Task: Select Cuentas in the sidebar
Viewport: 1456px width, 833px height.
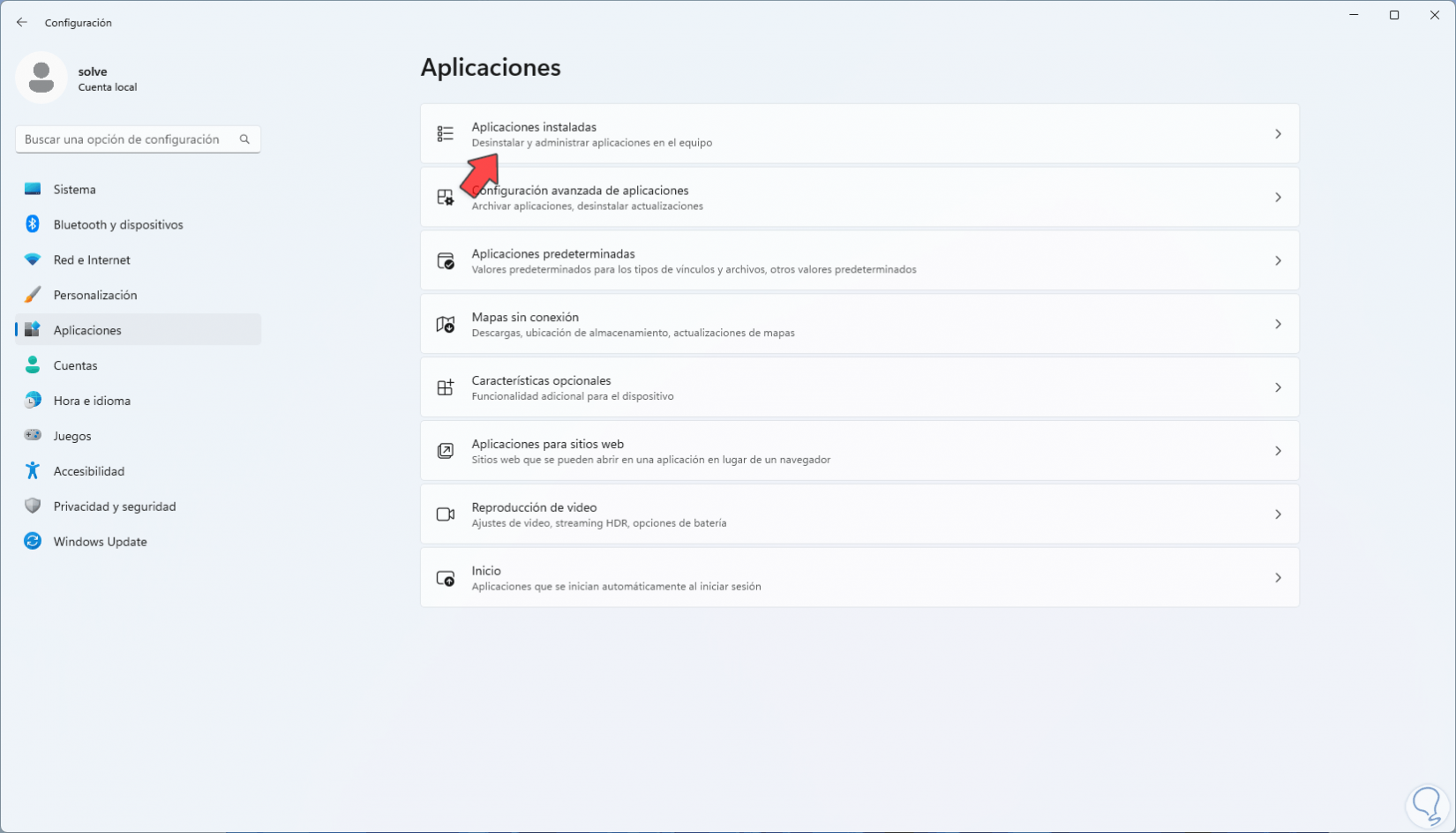Action: 76,365
